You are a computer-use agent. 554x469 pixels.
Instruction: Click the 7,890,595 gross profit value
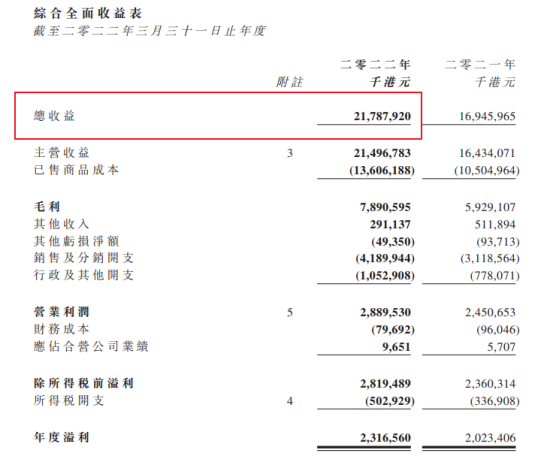pyautogui.click(x=385, y=207)
